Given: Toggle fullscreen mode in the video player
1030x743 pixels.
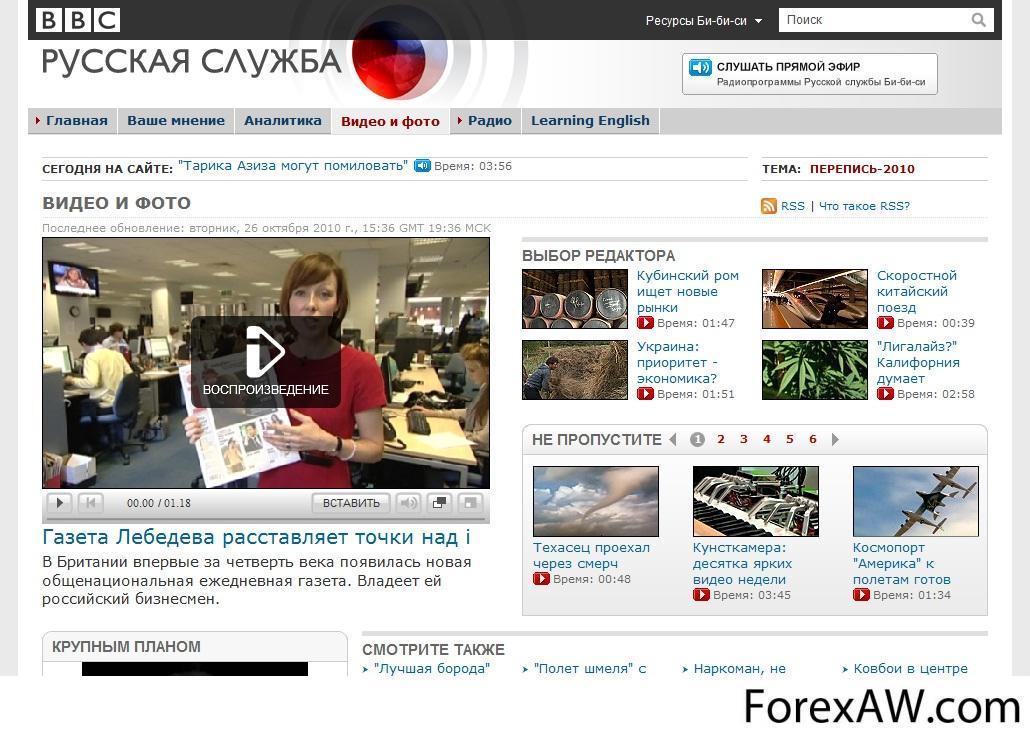Looking at the screenshot, I should pyautogui.click(x=470, y=503).
